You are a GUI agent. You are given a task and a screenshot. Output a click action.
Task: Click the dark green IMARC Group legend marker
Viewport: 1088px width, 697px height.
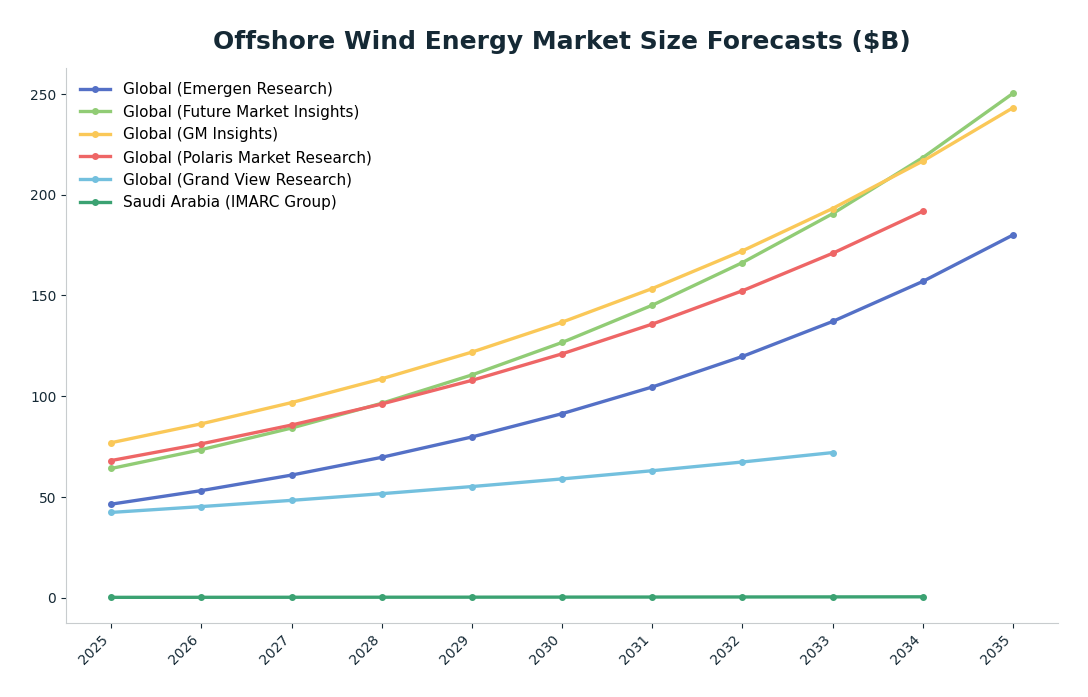click(96, 202)
